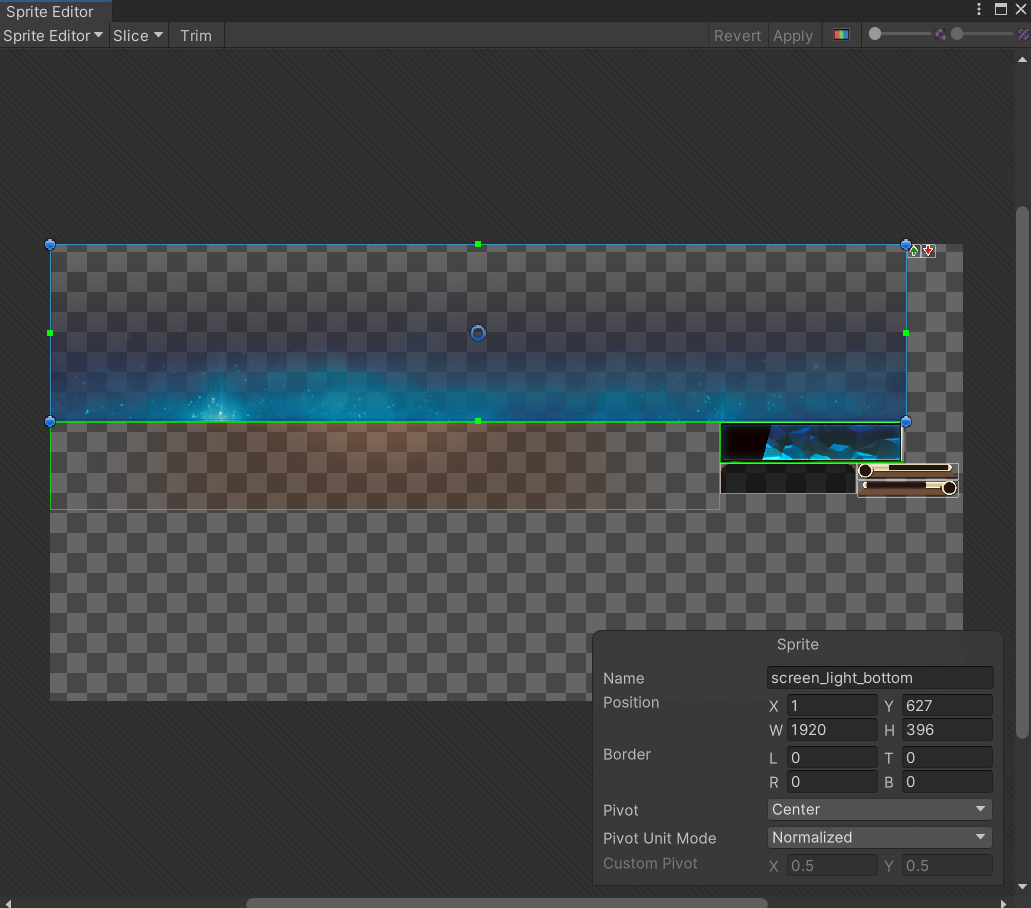Expand the Pivot Unit Mode dropdown

pyautogui.click(x=879, y=838)
